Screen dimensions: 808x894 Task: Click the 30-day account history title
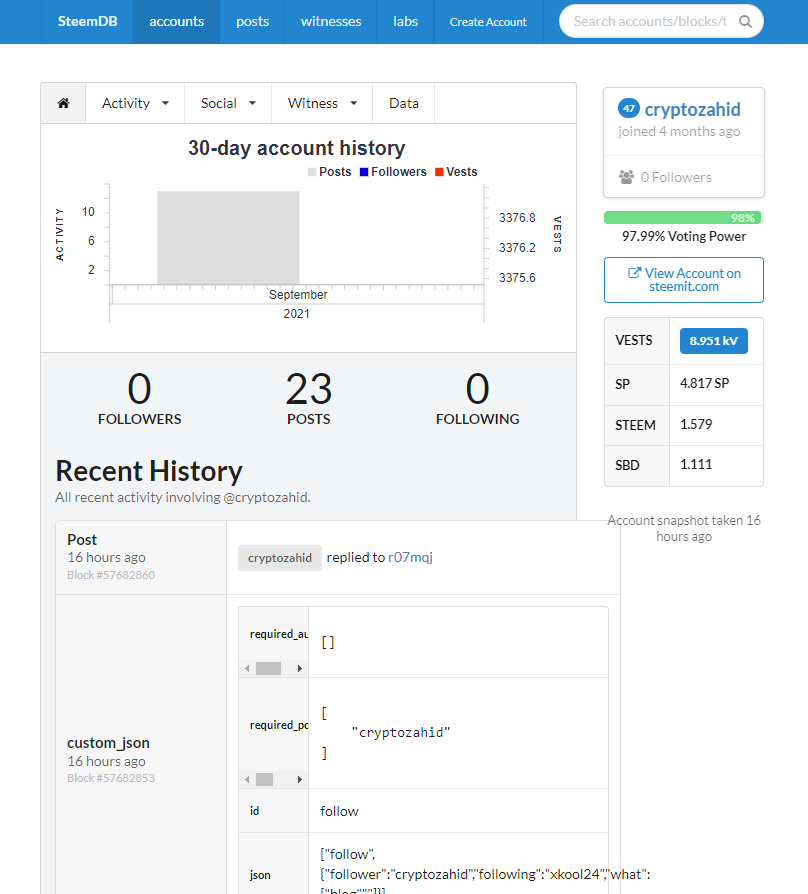(x=297, y=148)
